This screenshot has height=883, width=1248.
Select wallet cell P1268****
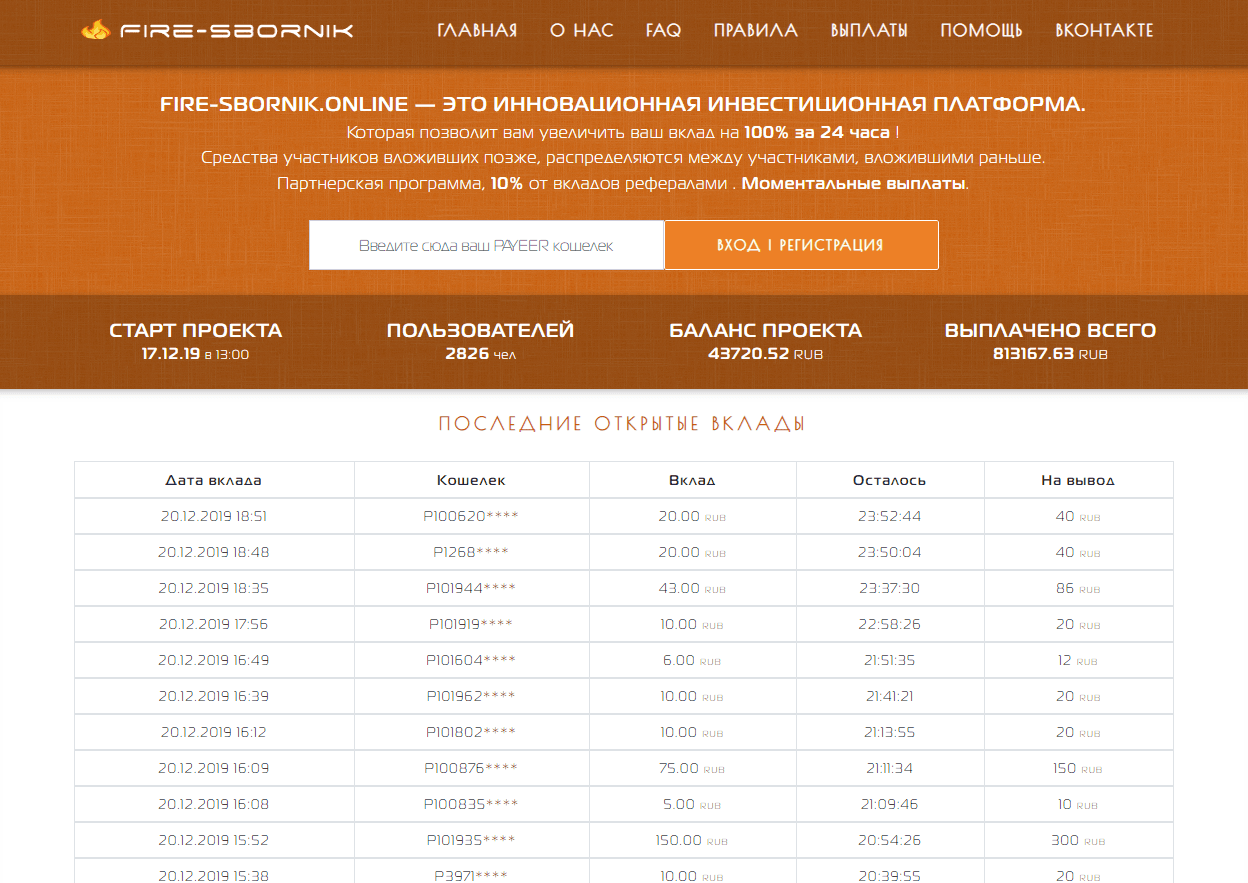pyautogui.click(x=471, y=552)
